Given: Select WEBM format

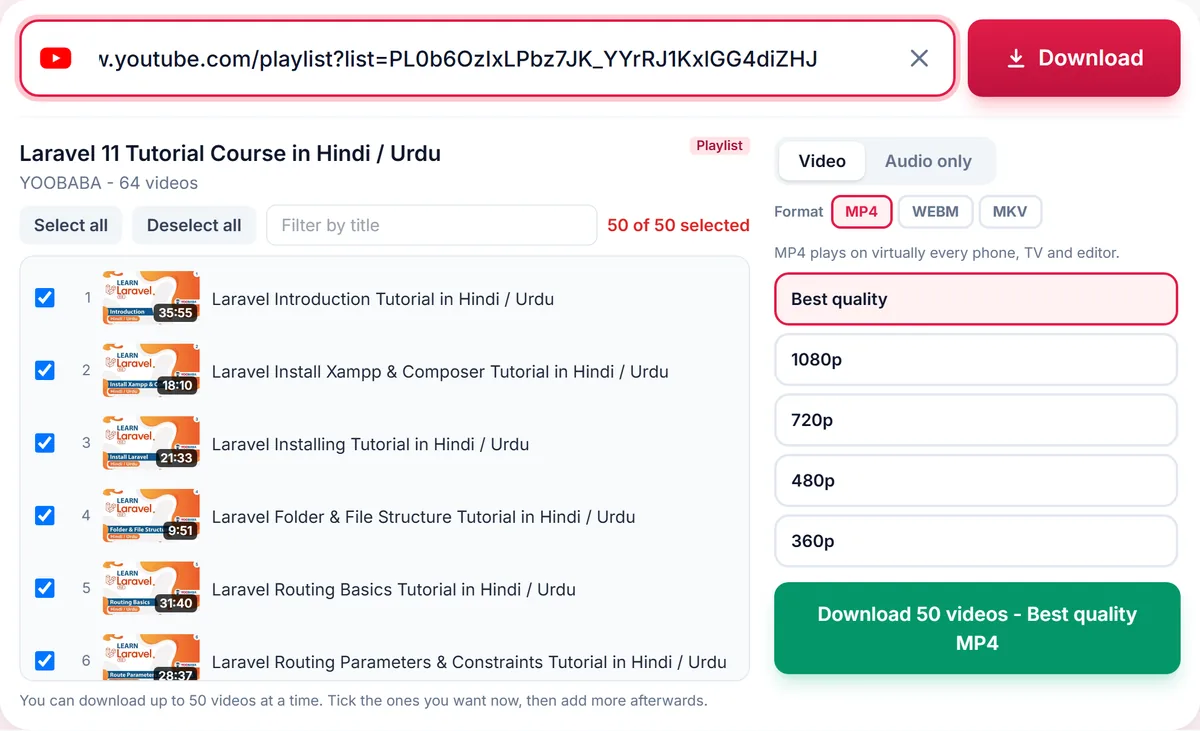Looking at the screenshot, I should (935, 212).
